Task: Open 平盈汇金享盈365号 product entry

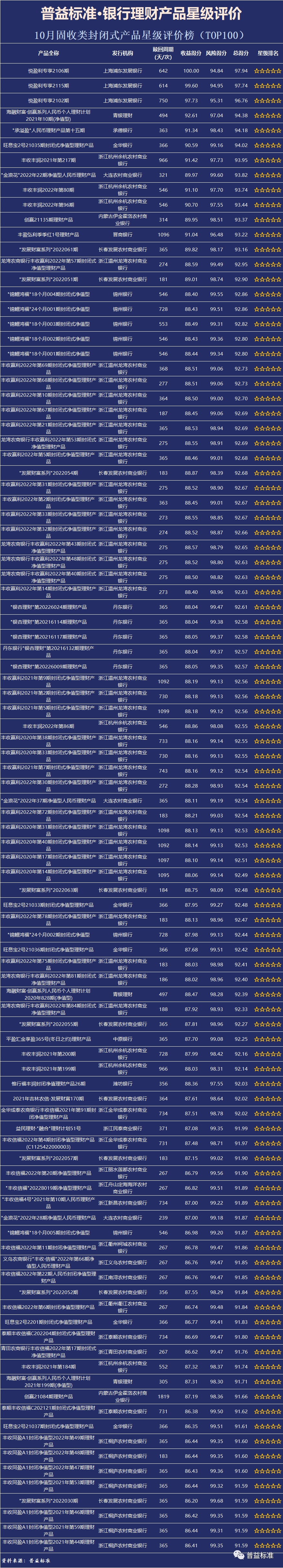Action: 48,1039
